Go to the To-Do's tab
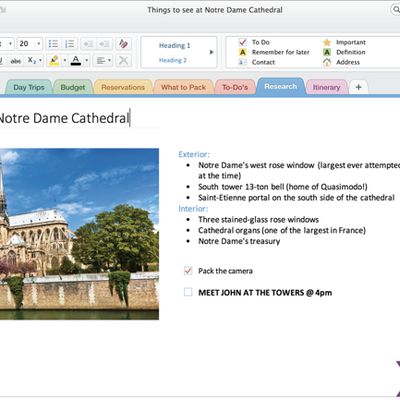 click(x=235, y=87)
